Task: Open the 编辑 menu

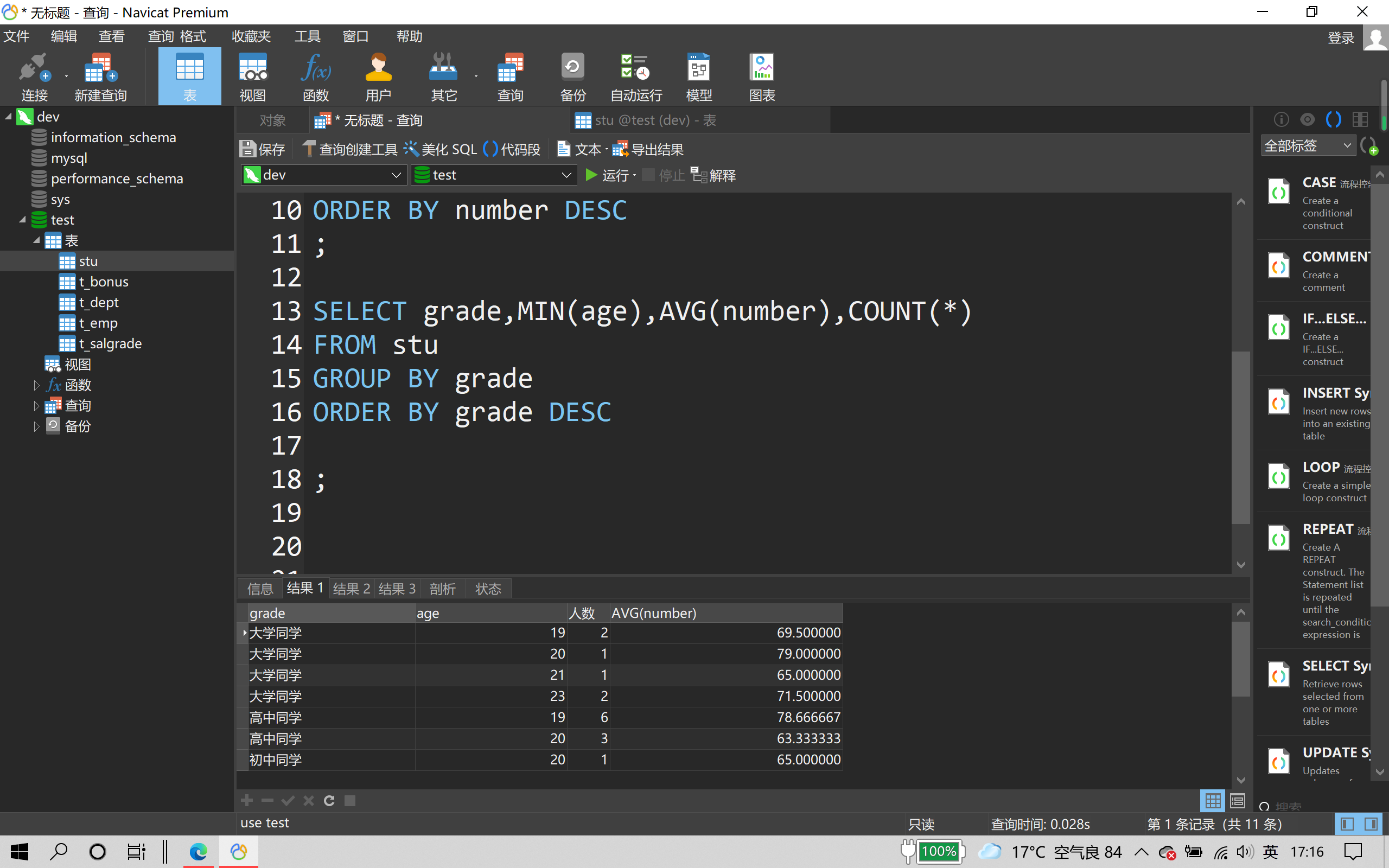Action: coord(63,37)
